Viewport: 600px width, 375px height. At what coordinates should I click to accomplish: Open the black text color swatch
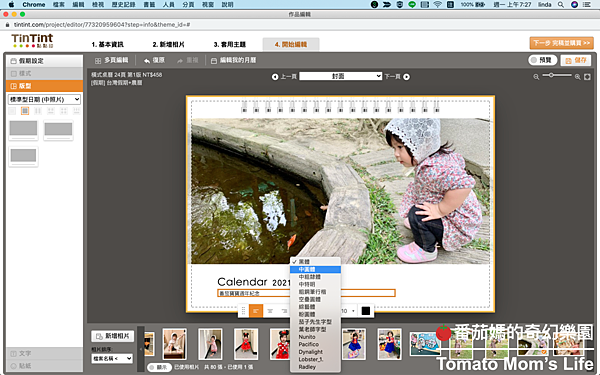point(366,311)
